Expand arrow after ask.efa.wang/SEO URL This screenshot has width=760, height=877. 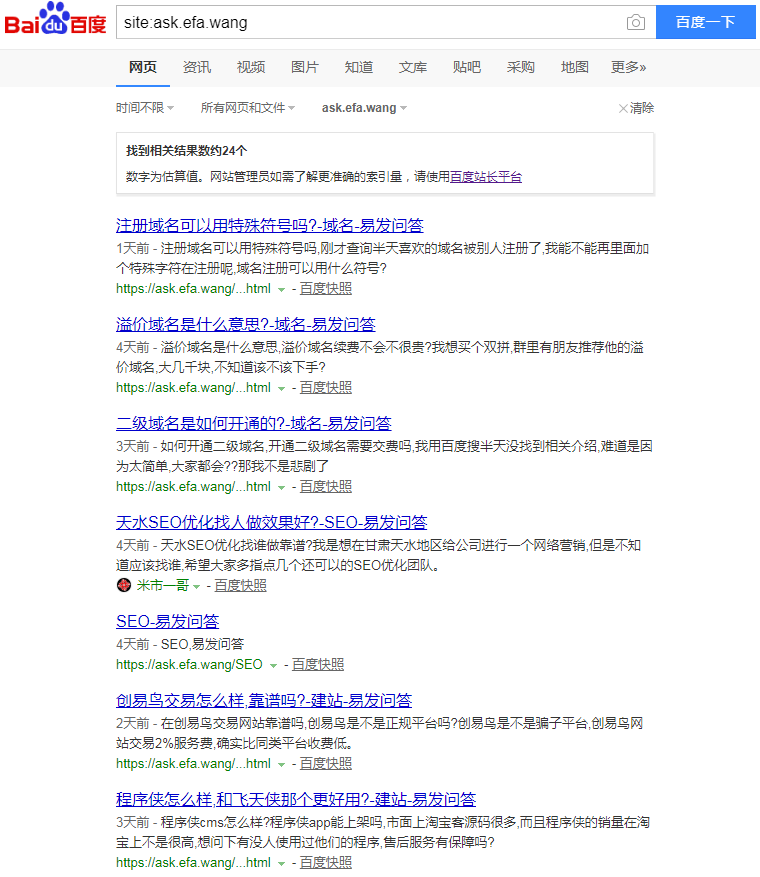tap(273, 666)
